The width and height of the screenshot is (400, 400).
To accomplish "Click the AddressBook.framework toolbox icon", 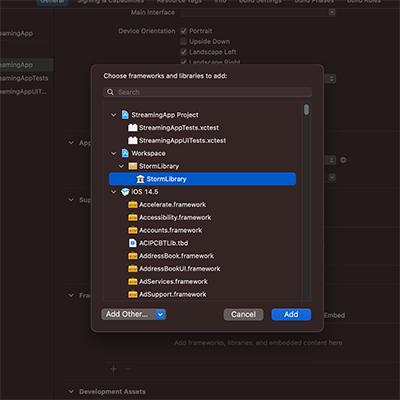I will (133, 256).
